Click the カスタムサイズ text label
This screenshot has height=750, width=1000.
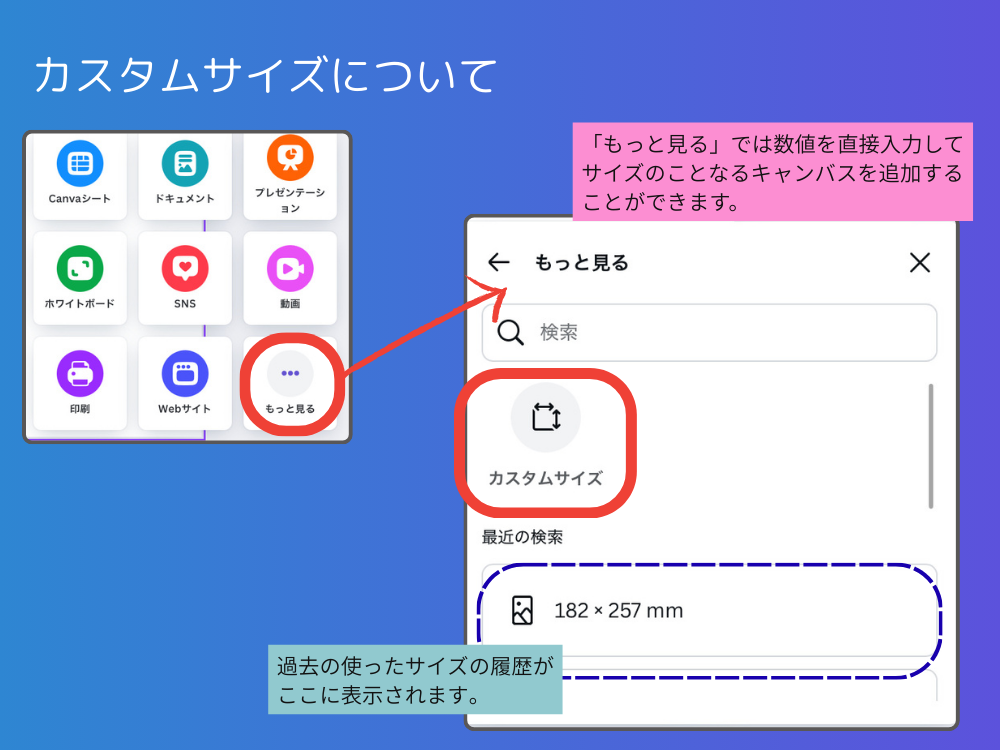coord(545,478)
